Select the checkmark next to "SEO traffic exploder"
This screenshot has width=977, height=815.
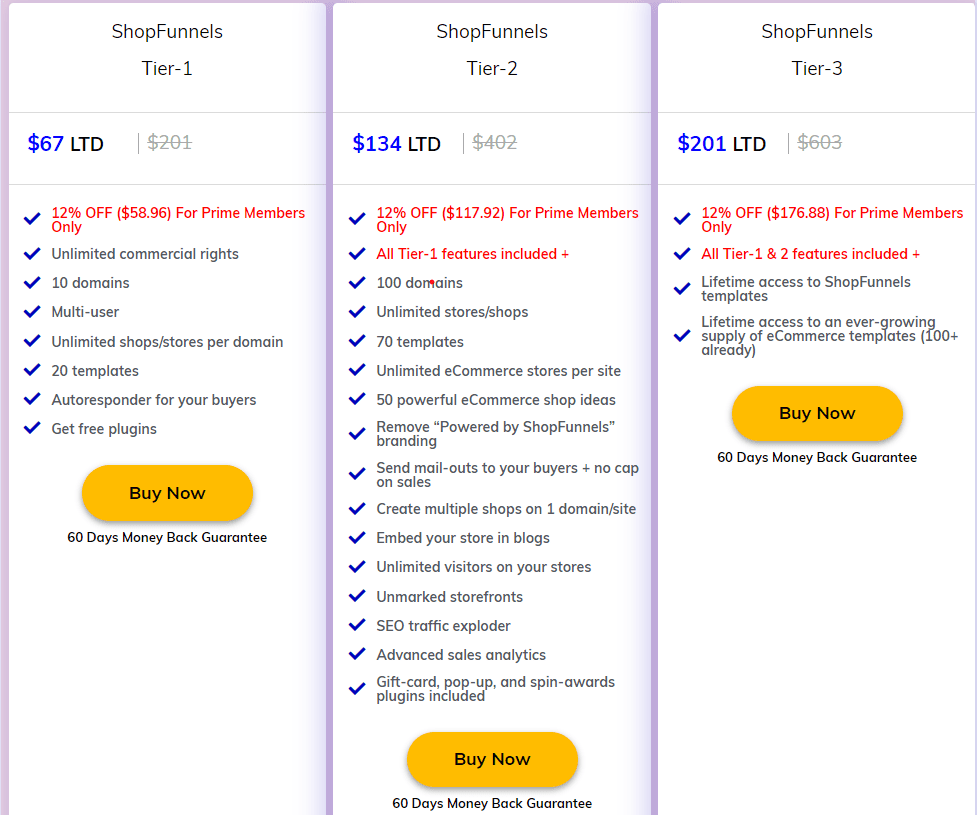[357, 626]
